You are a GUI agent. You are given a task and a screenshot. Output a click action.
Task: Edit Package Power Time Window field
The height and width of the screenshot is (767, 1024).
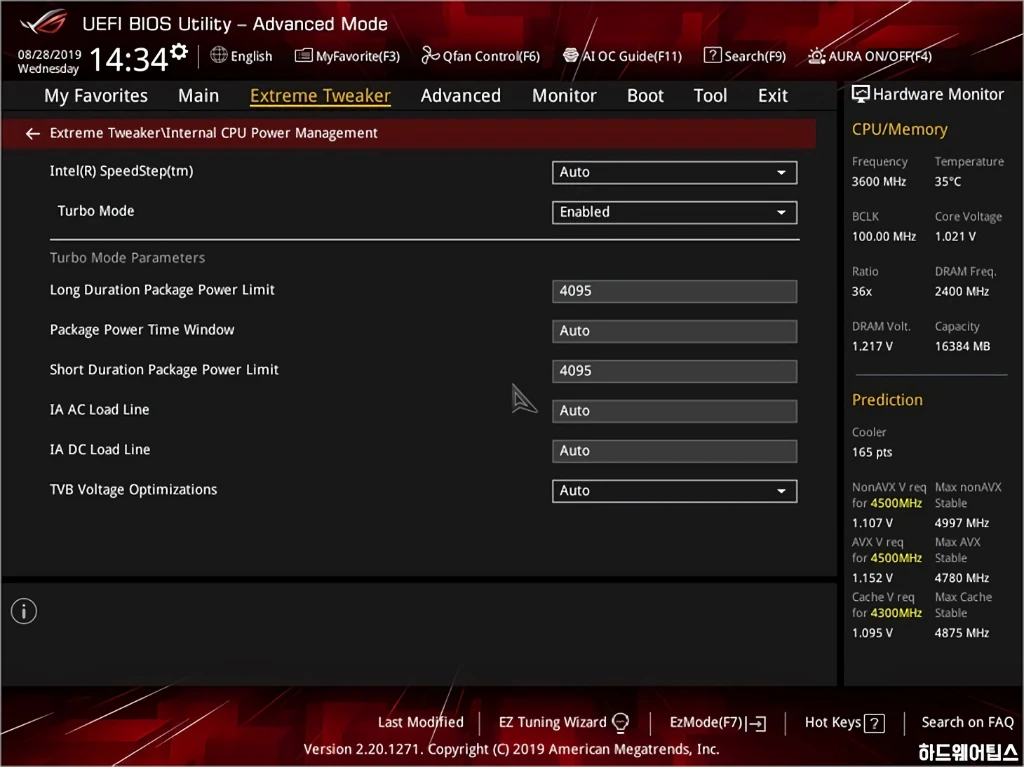(674, 331)
